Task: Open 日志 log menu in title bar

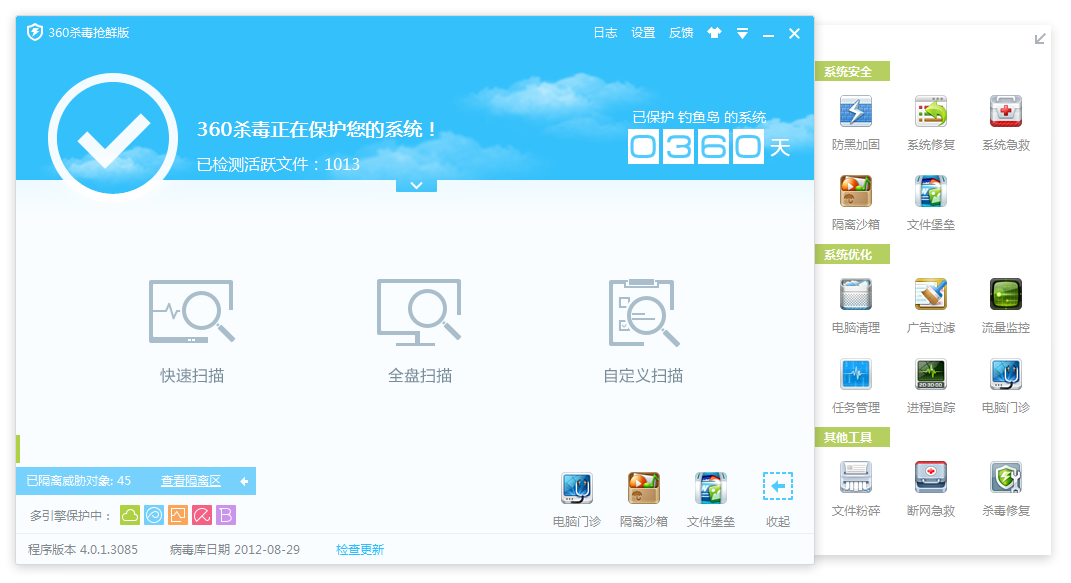Action: tap(605, 33)
